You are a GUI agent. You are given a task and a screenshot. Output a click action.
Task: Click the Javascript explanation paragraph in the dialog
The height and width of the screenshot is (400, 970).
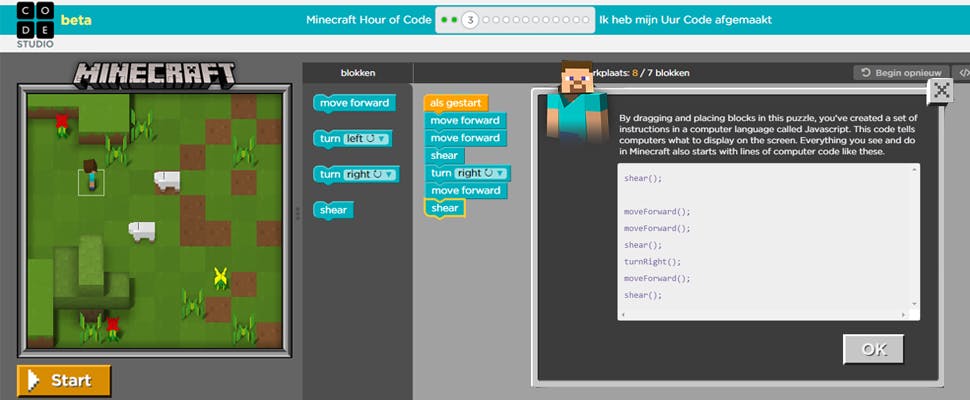coord(768,135)
